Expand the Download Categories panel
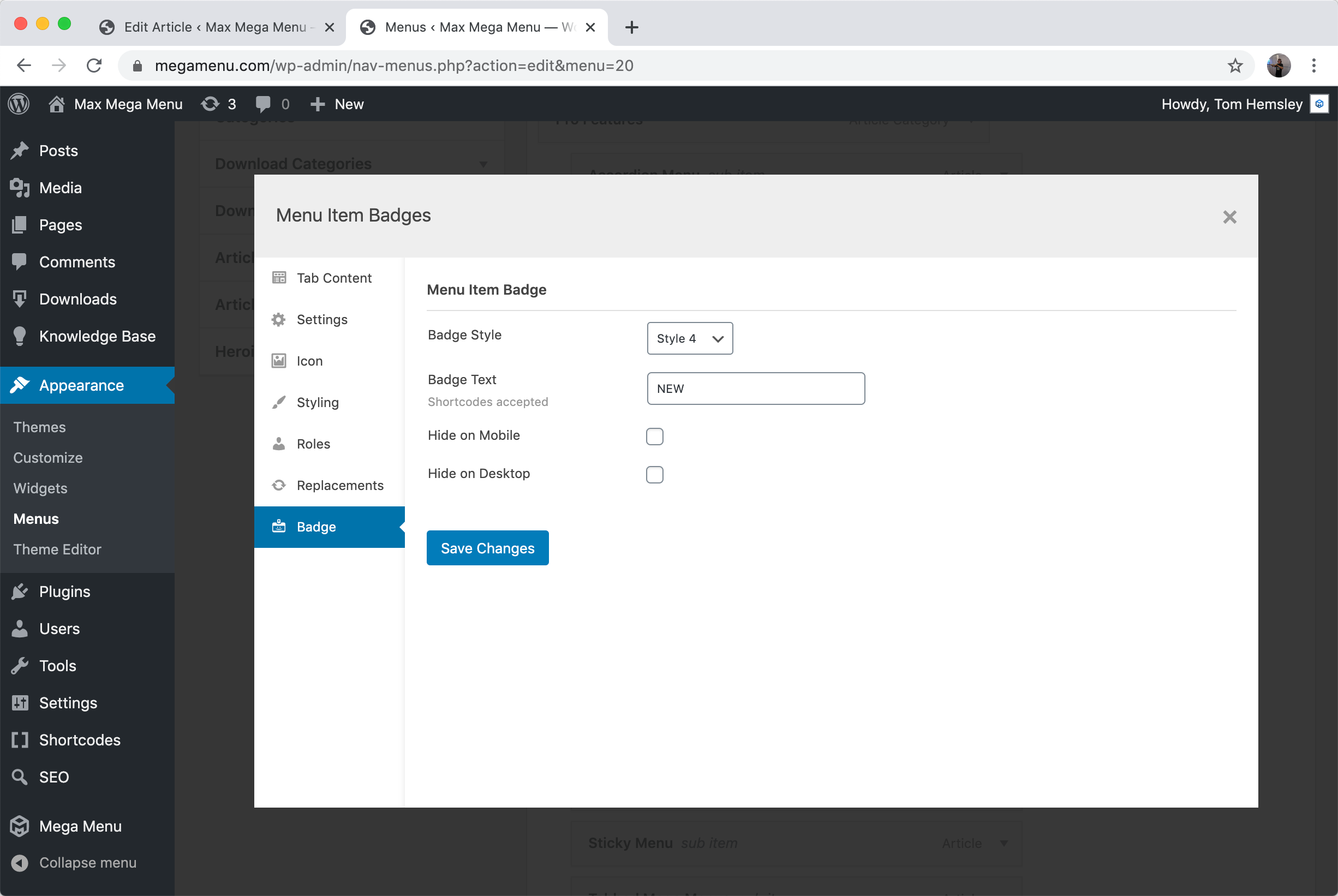1338x896 pixels. tap(483, 164)
